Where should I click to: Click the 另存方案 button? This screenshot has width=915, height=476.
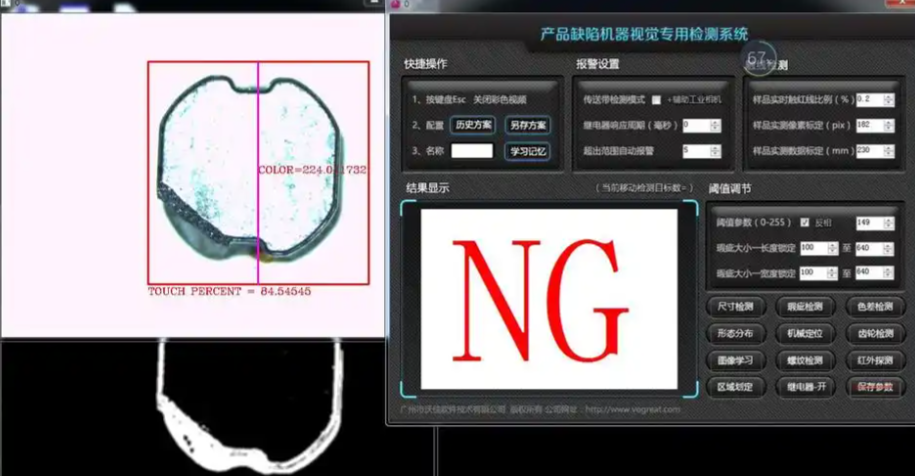click(x=528, y=125)
